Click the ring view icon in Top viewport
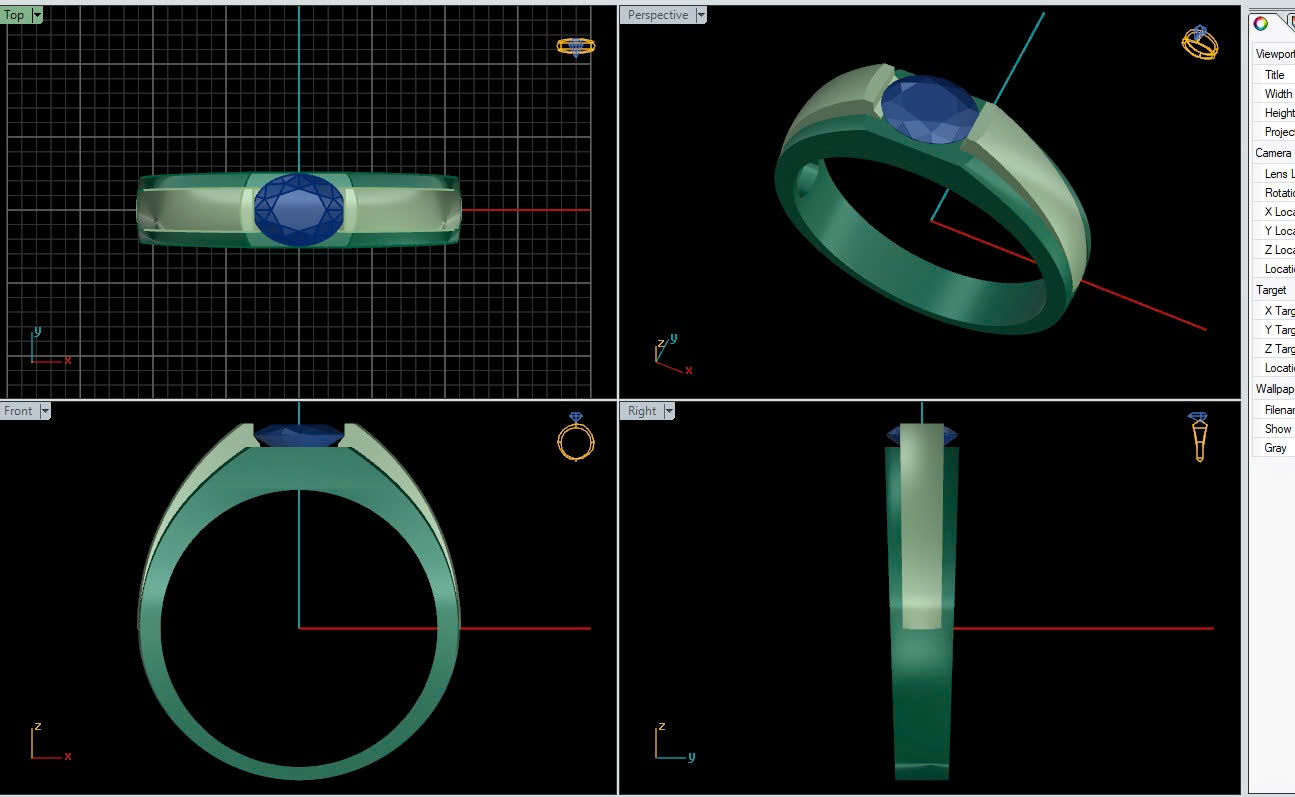Image resolution: width=1295 pixels, height=797 pixels. pyautogui.click(x=575, y=46)
